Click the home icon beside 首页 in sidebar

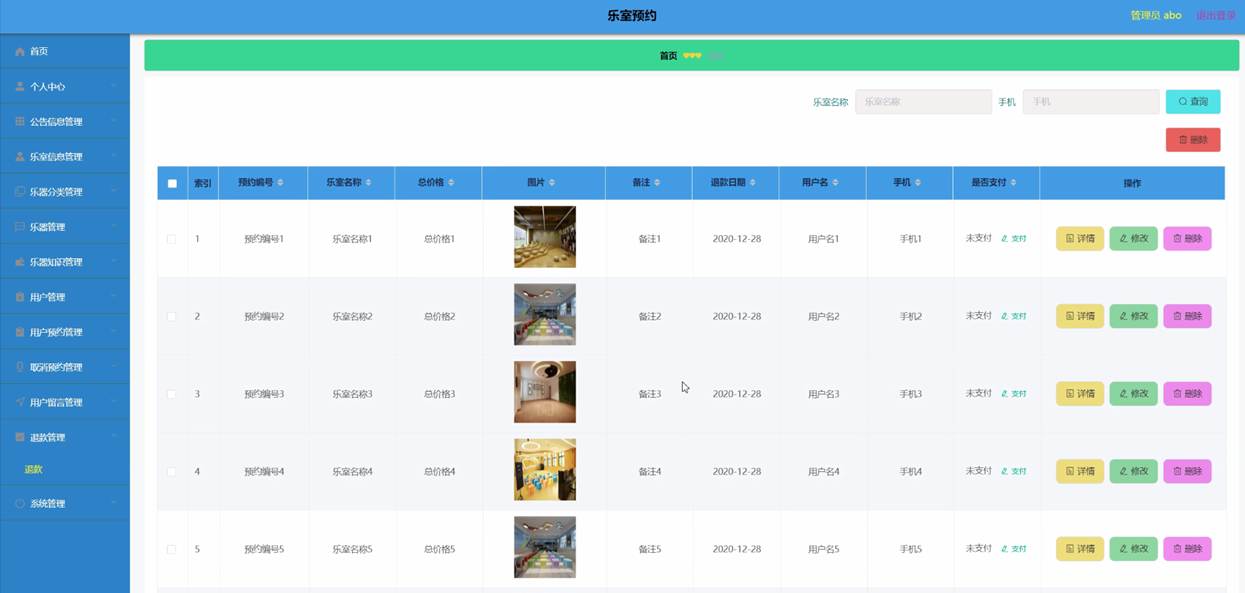click(20, 51)
